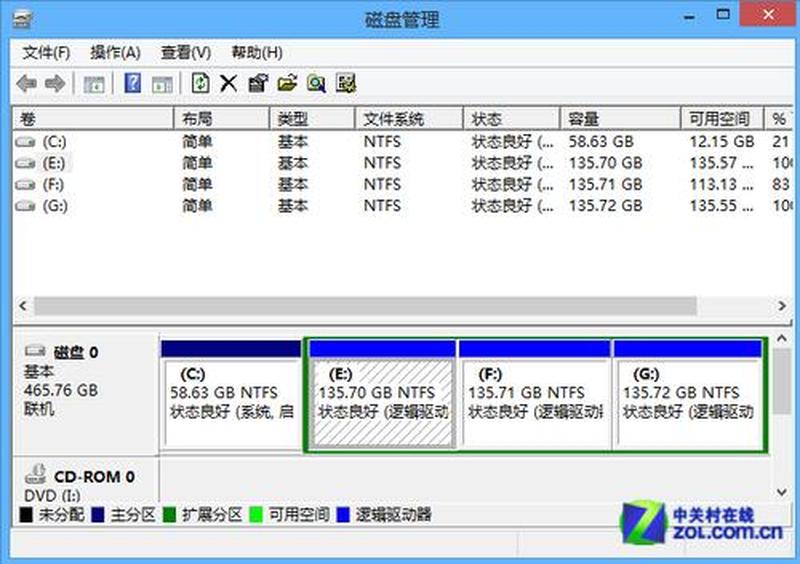800x564 pixels.
Task: Click the drive icon for volume (C:)
Action: coord(25,142)
